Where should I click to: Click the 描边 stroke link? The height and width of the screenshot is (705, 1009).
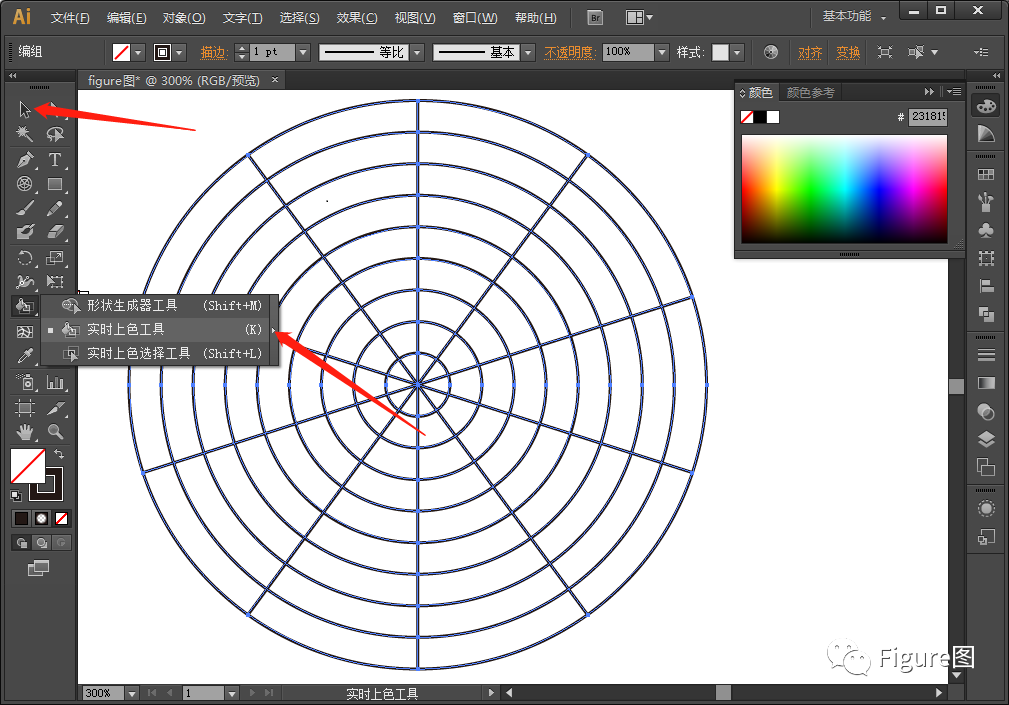[x=214, y=52]
